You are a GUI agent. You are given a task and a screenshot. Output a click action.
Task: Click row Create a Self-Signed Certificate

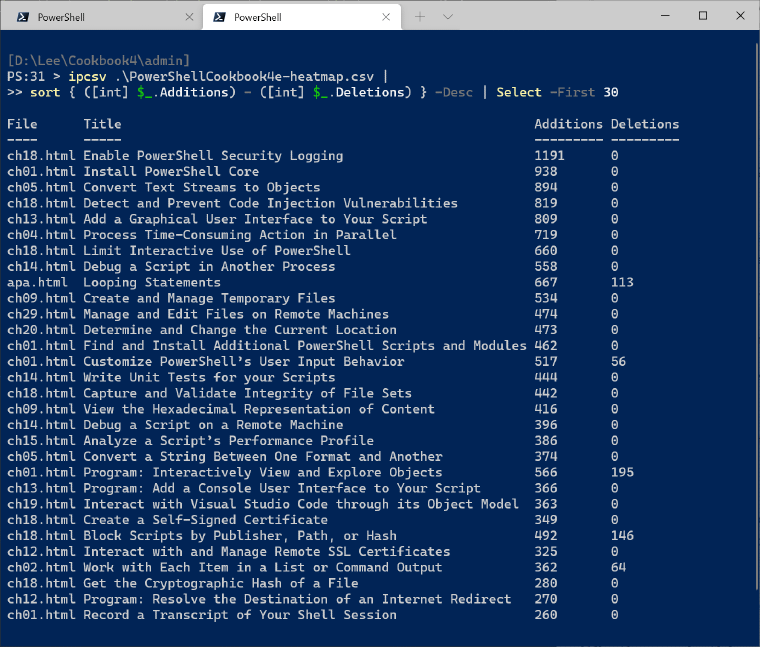pos(343,520)
